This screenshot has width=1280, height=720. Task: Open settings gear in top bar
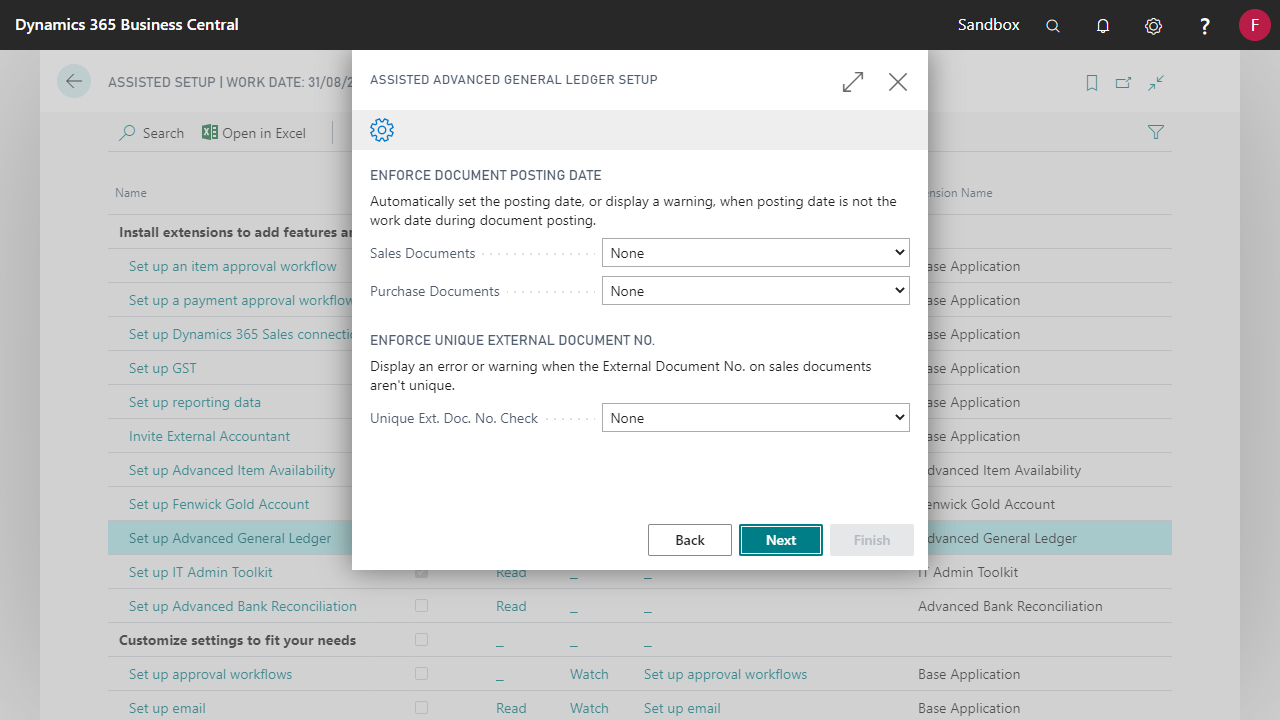1153,25
